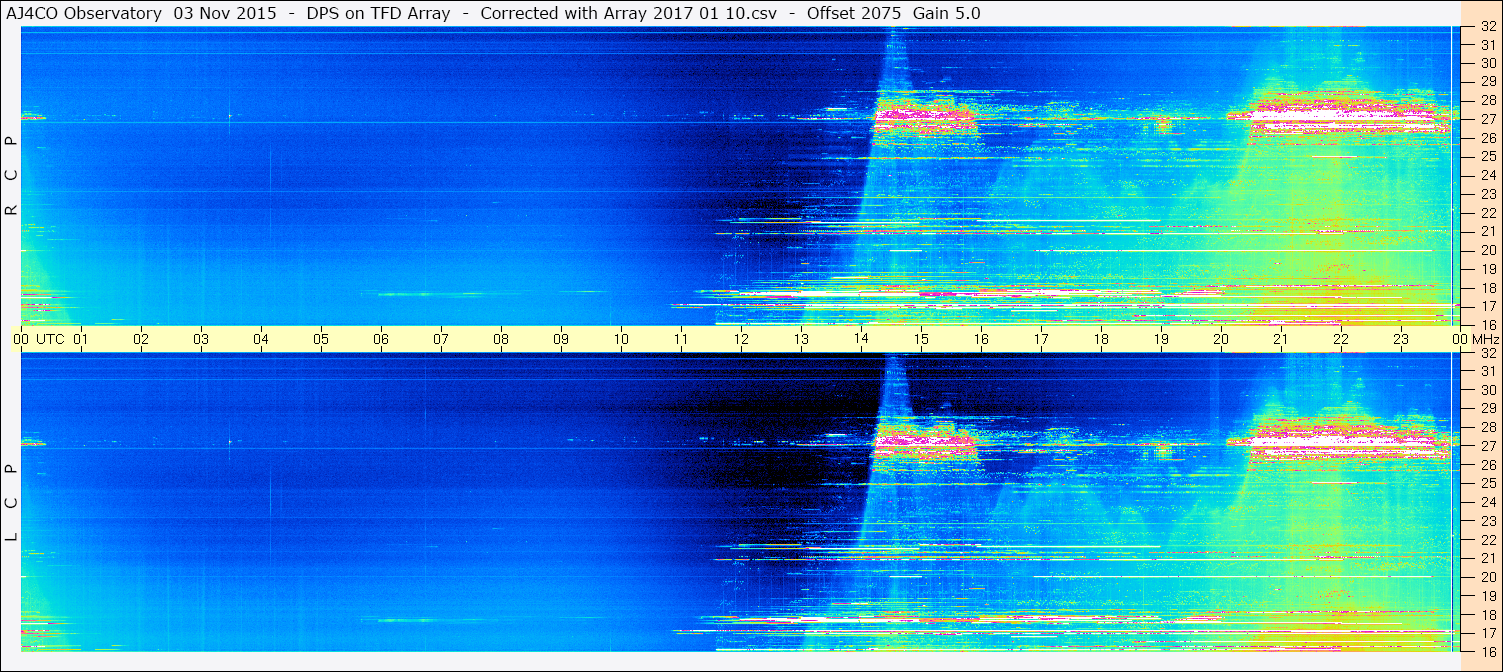
Task: Select the 22 hour time marker
Action: coord(1341,339)
